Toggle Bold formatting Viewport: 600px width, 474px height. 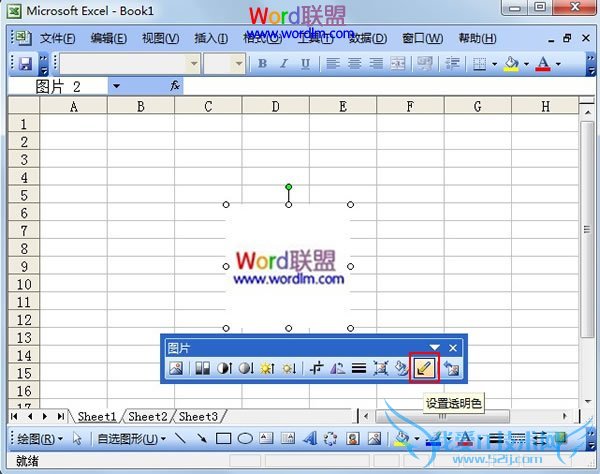click(262, 64)
